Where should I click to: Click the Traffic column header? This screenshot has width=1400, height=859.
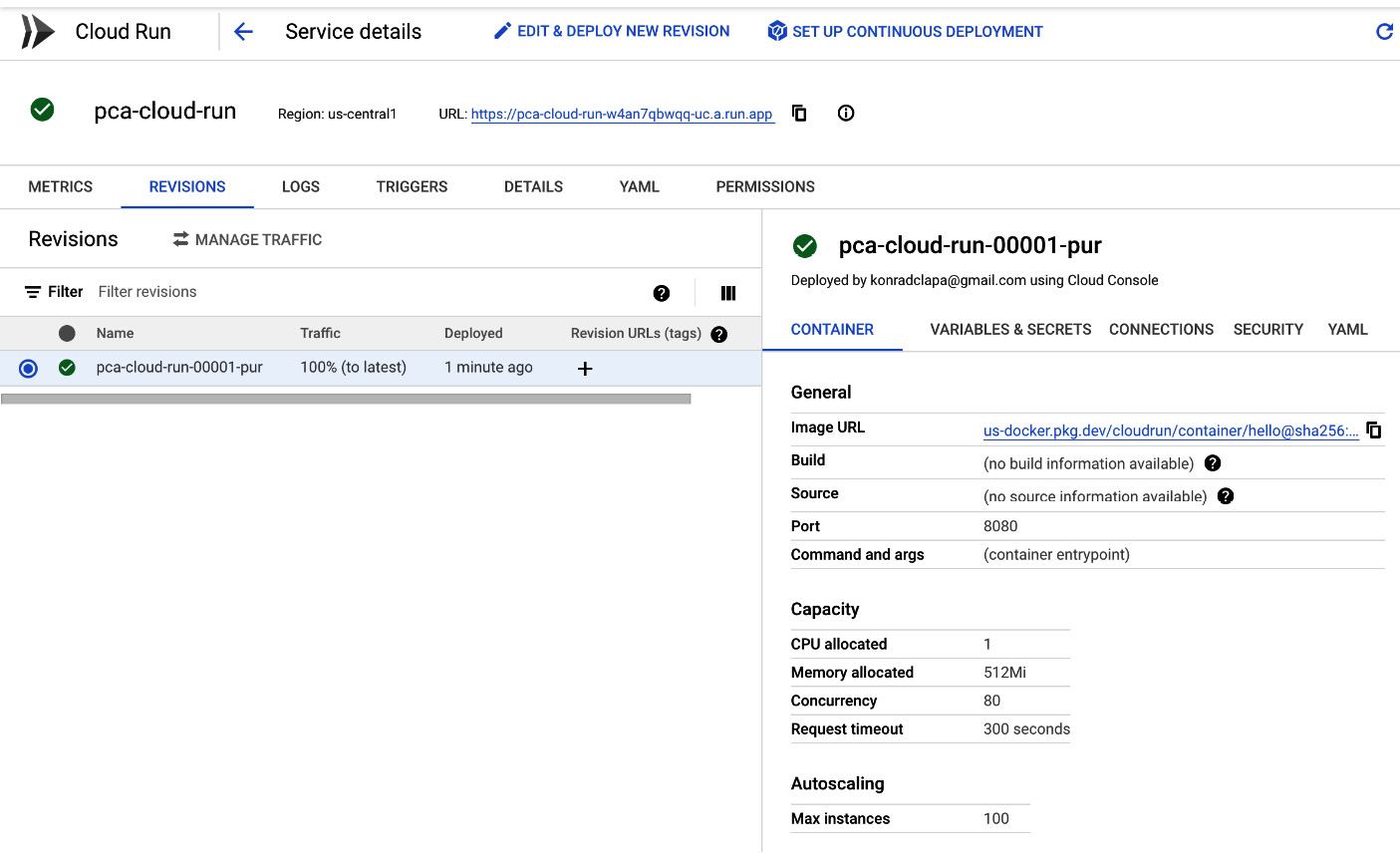point(320,334)
